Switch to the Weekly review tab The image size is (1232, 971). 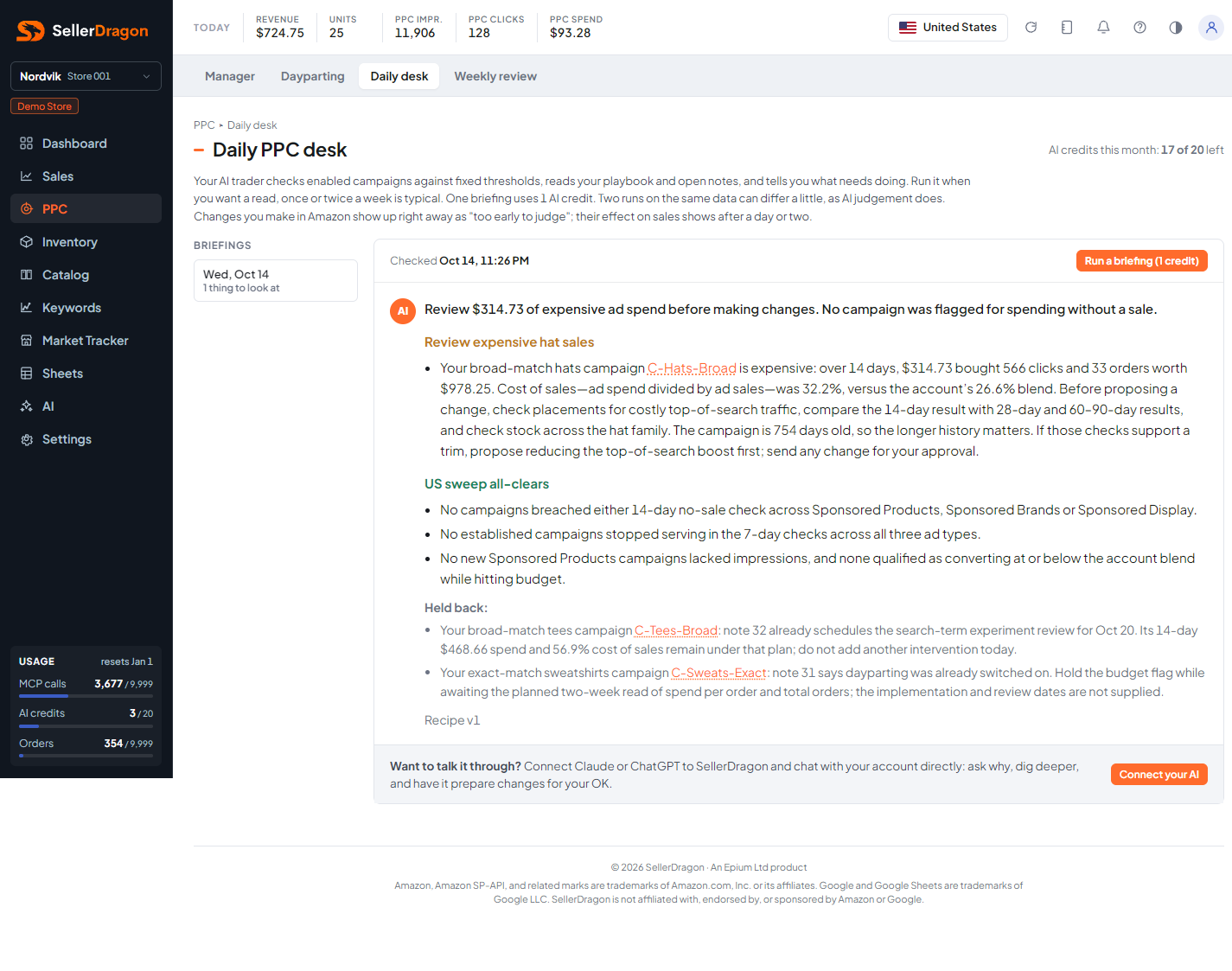pyautogui.click(x=495, y=76)
